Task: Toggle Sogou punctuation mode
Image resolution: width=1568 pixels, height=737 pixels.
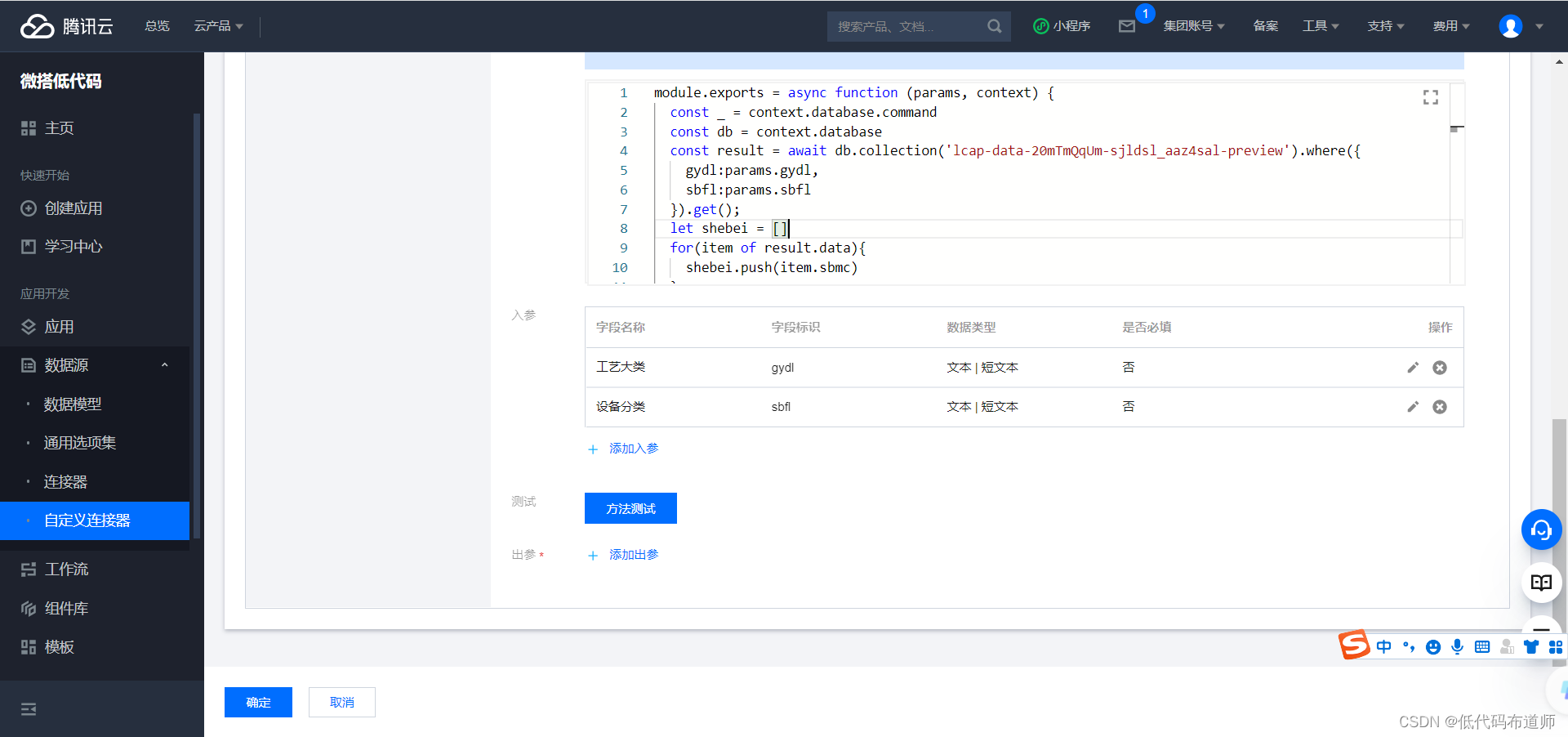Action: (1409, 647)
